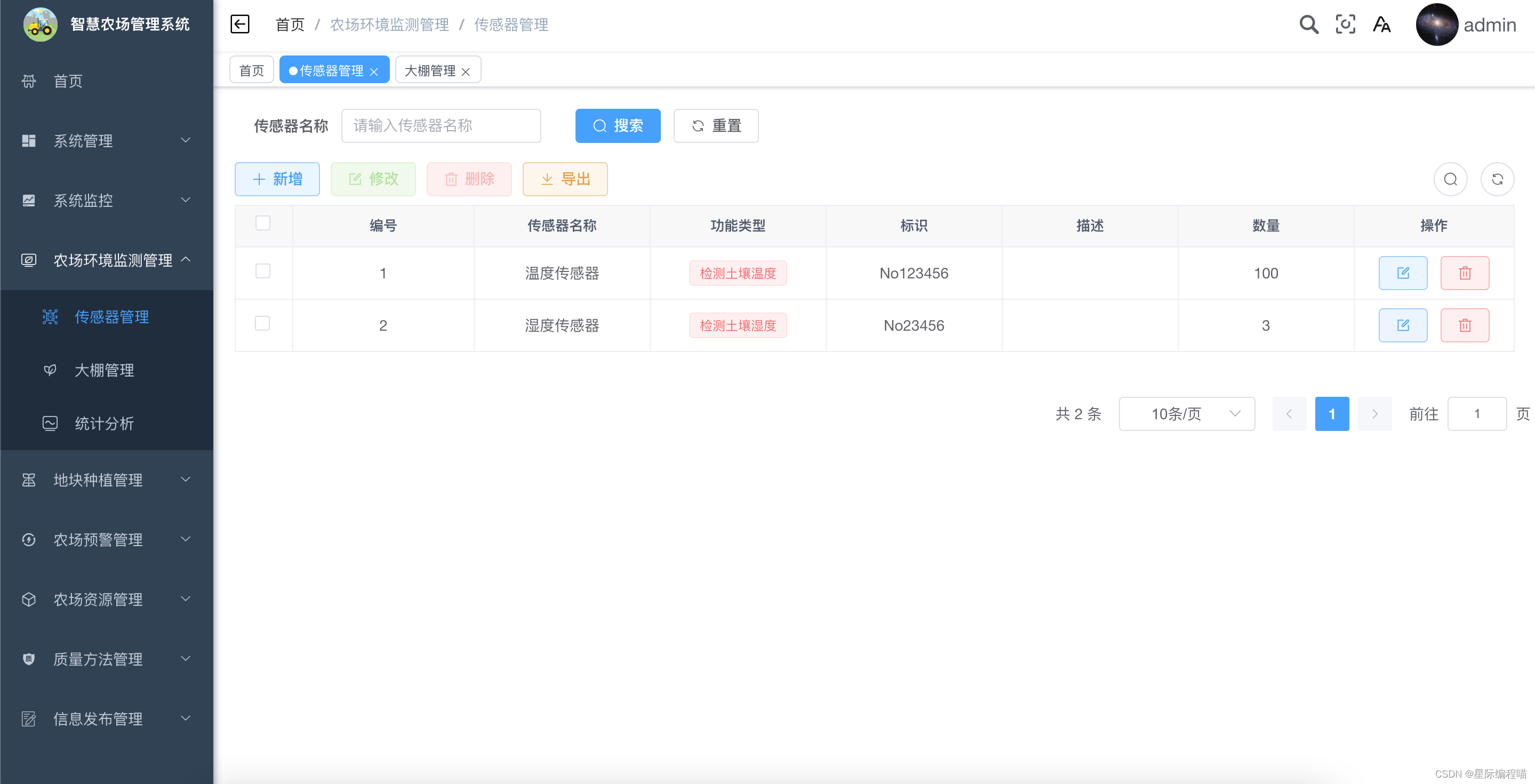The width and height of the screenshot is (1535, 784).
Task: Open 统计分析 in the sidebar
Action: pyautogui.click(x=105, y=423)
